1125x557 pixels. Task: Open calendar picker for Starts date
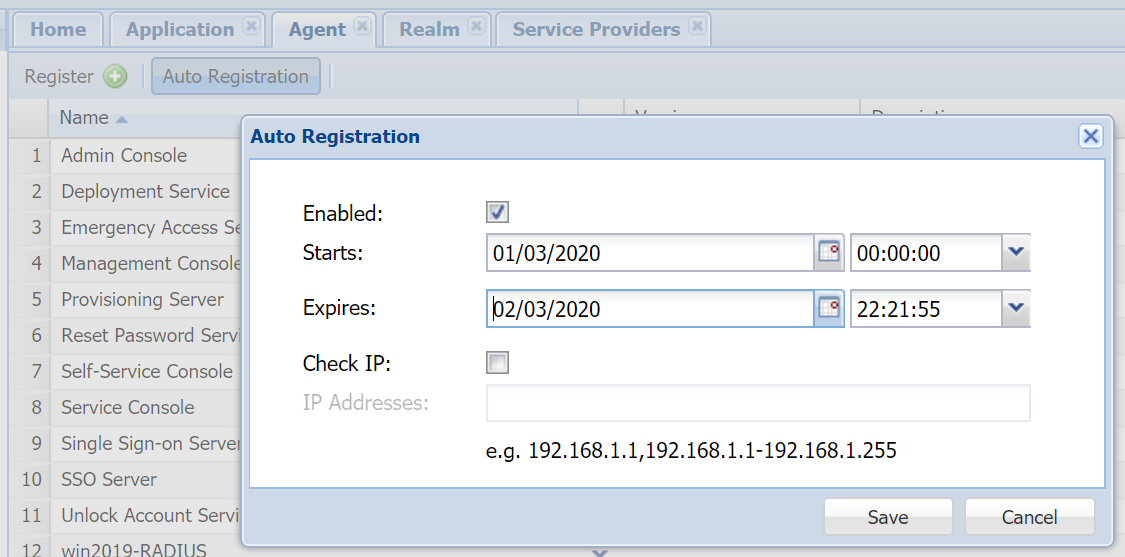click(x=829, y=253)
